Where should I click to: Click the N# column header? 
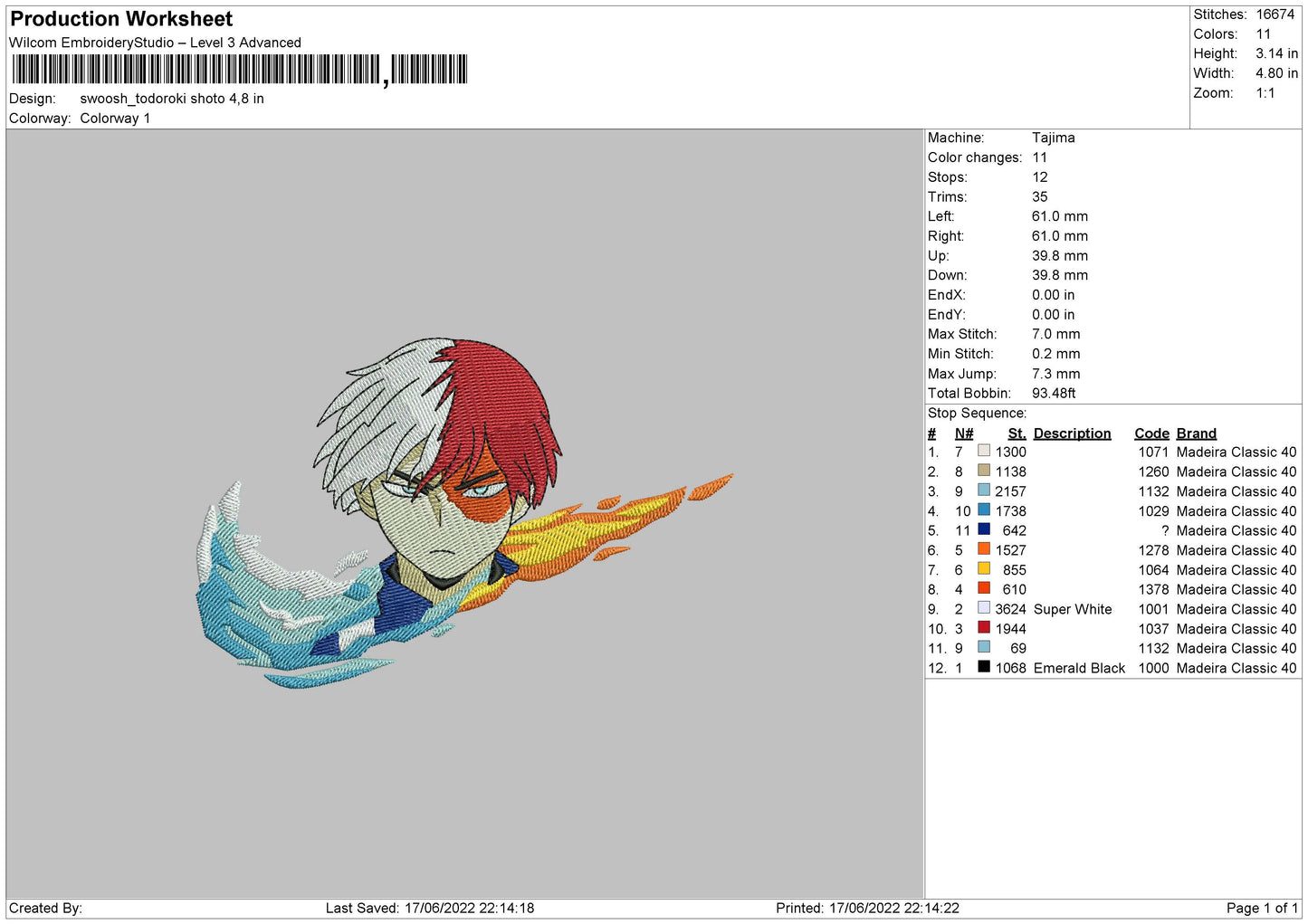(x=964, y=433)
